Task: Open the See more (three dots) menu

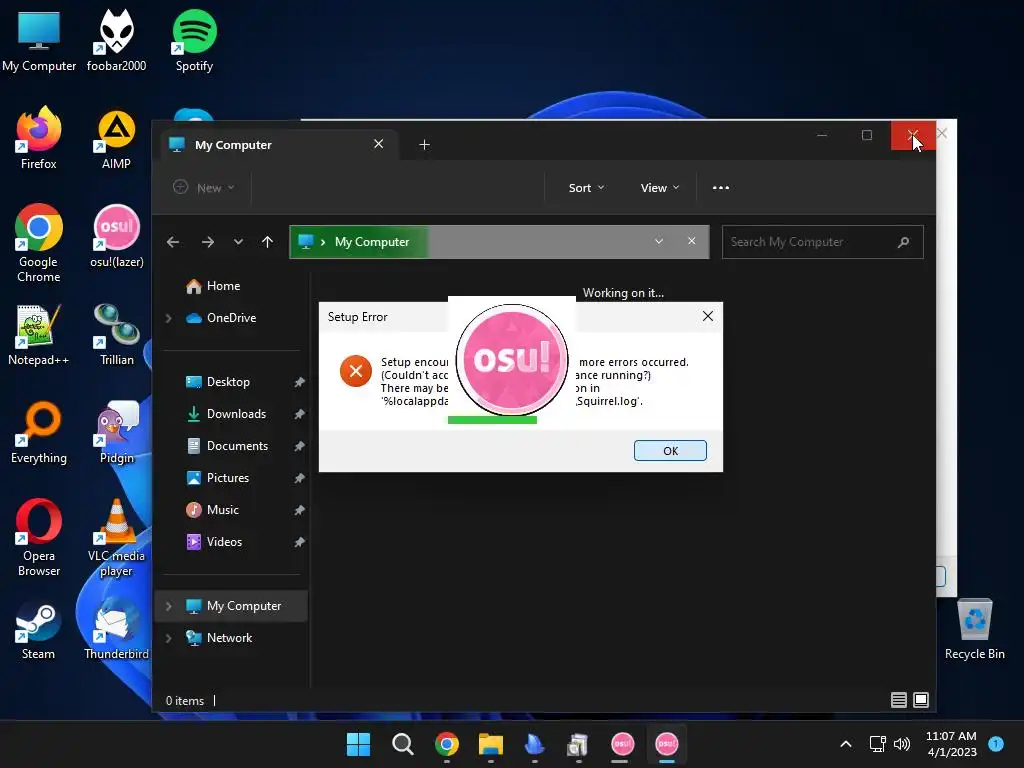Action: [x=721, y=188]
